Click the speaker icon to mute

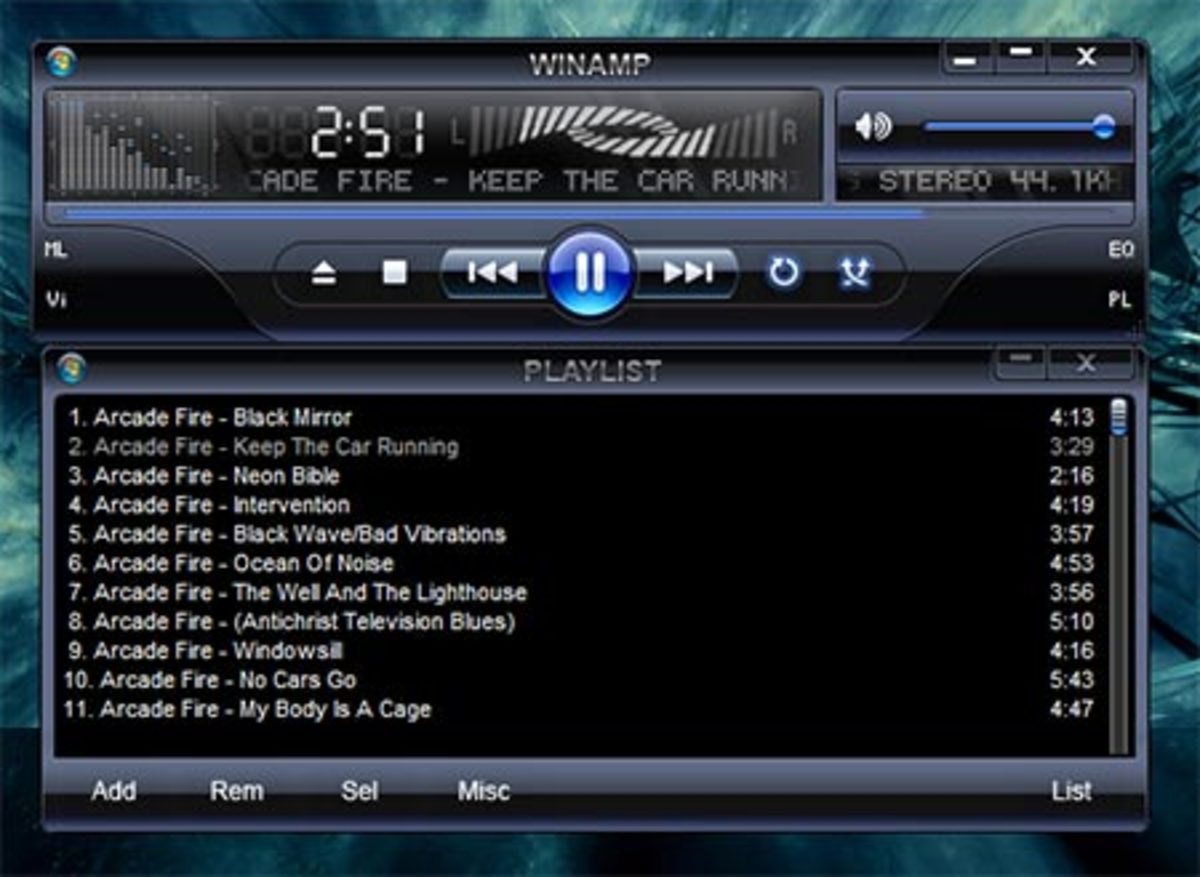[x=872, y=127]
